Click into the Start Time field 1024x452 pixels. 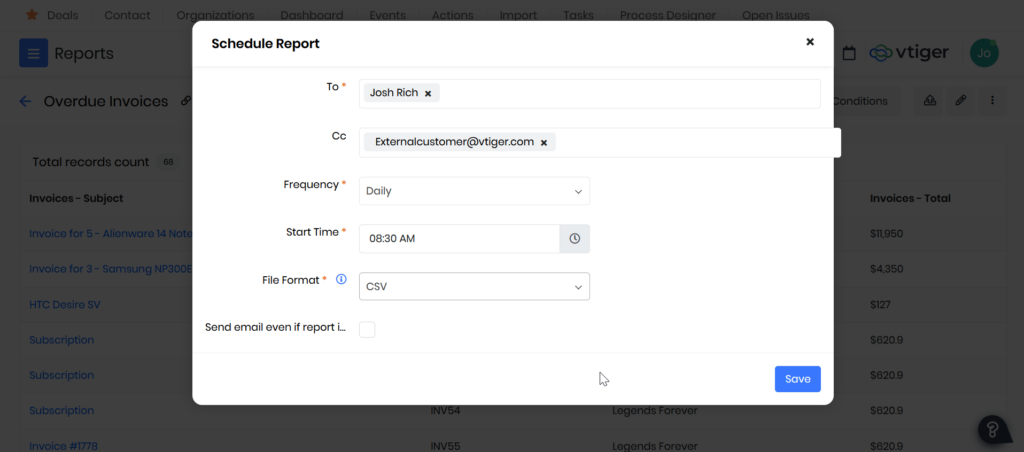pyautogui.click(x=458, y=239)
